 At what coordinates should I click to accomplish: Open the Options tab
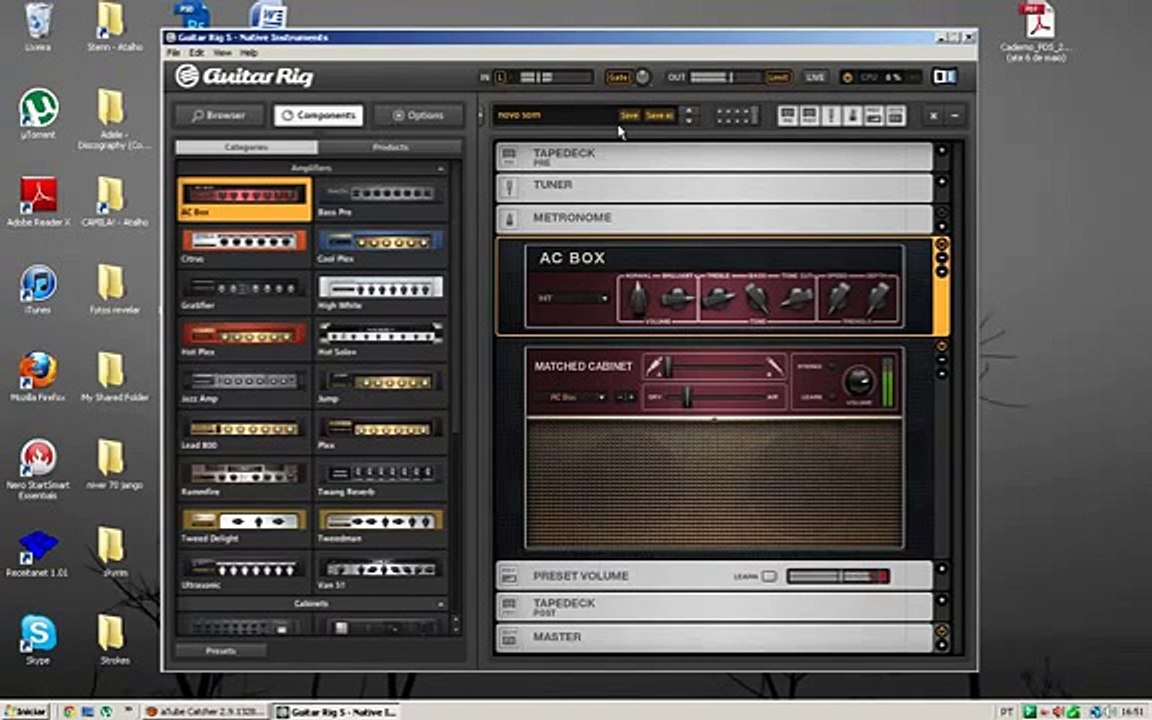418,115
